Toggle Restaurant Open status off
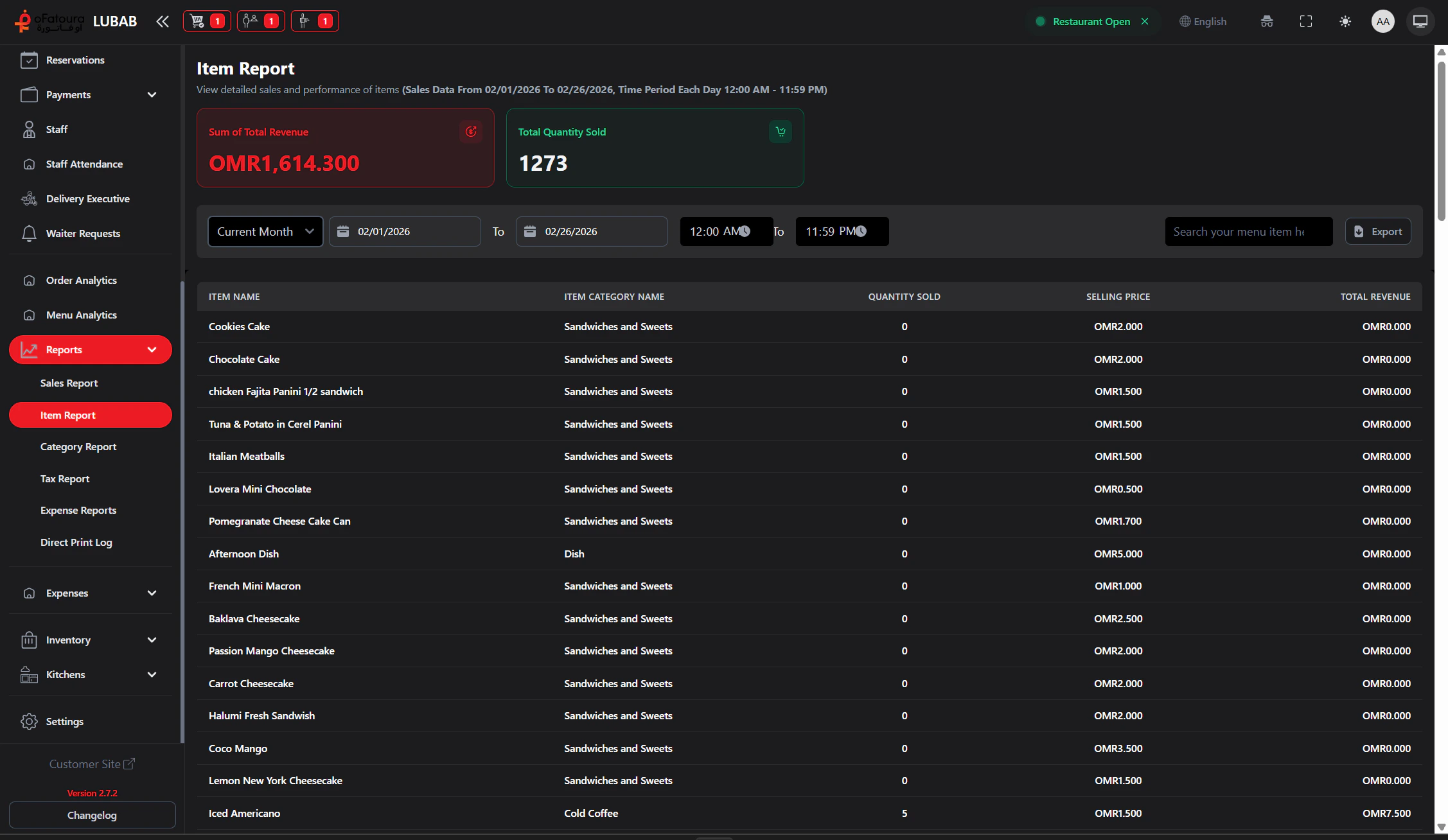Viewport: 1448px width, 840px height. tap(1145, 21)
